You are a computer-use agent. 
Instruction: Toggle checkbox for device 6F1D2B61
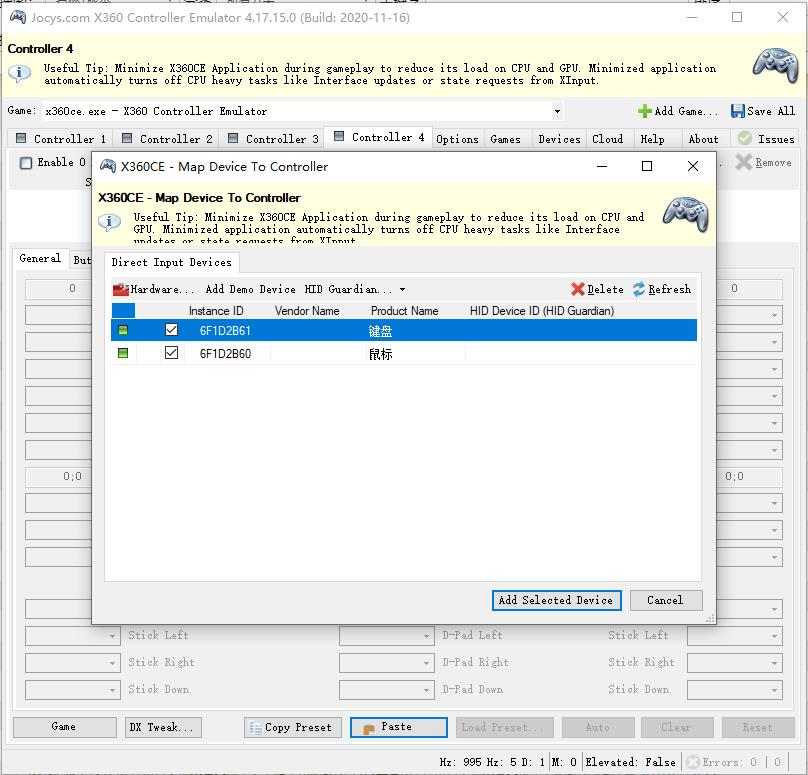pos(172,330)
